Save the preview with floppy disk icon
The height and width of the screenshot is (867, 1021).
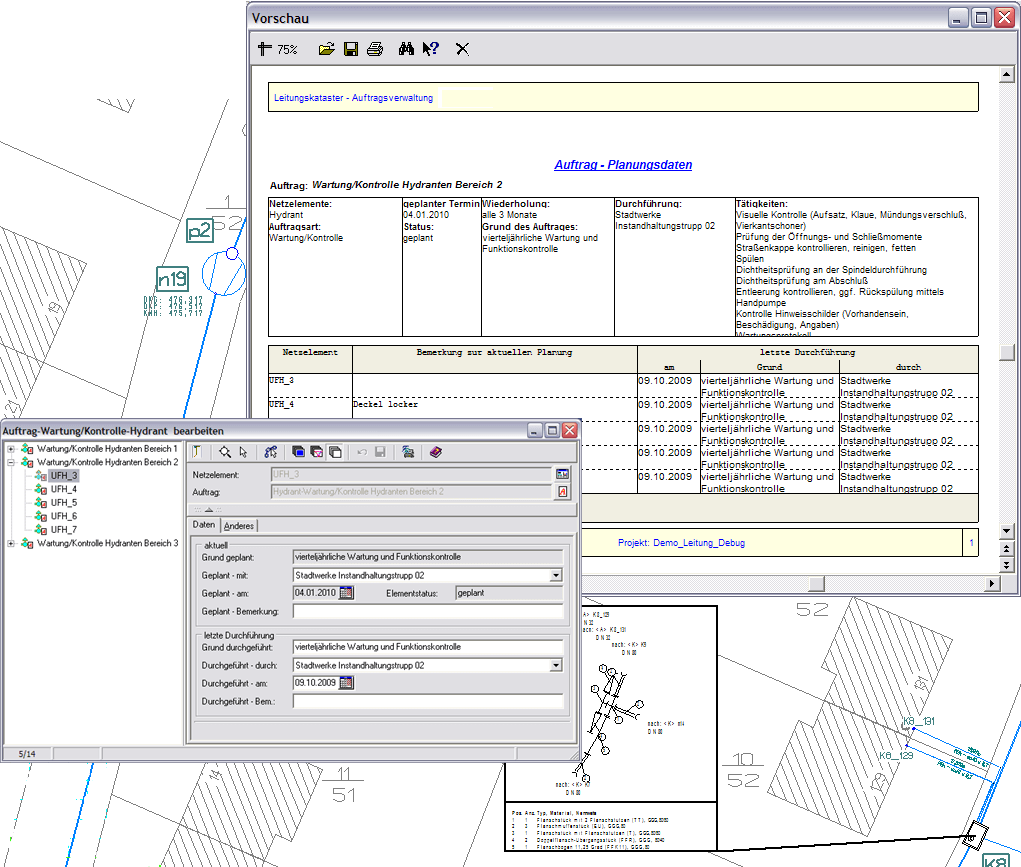pyautogui.click(x=351, y=49)
